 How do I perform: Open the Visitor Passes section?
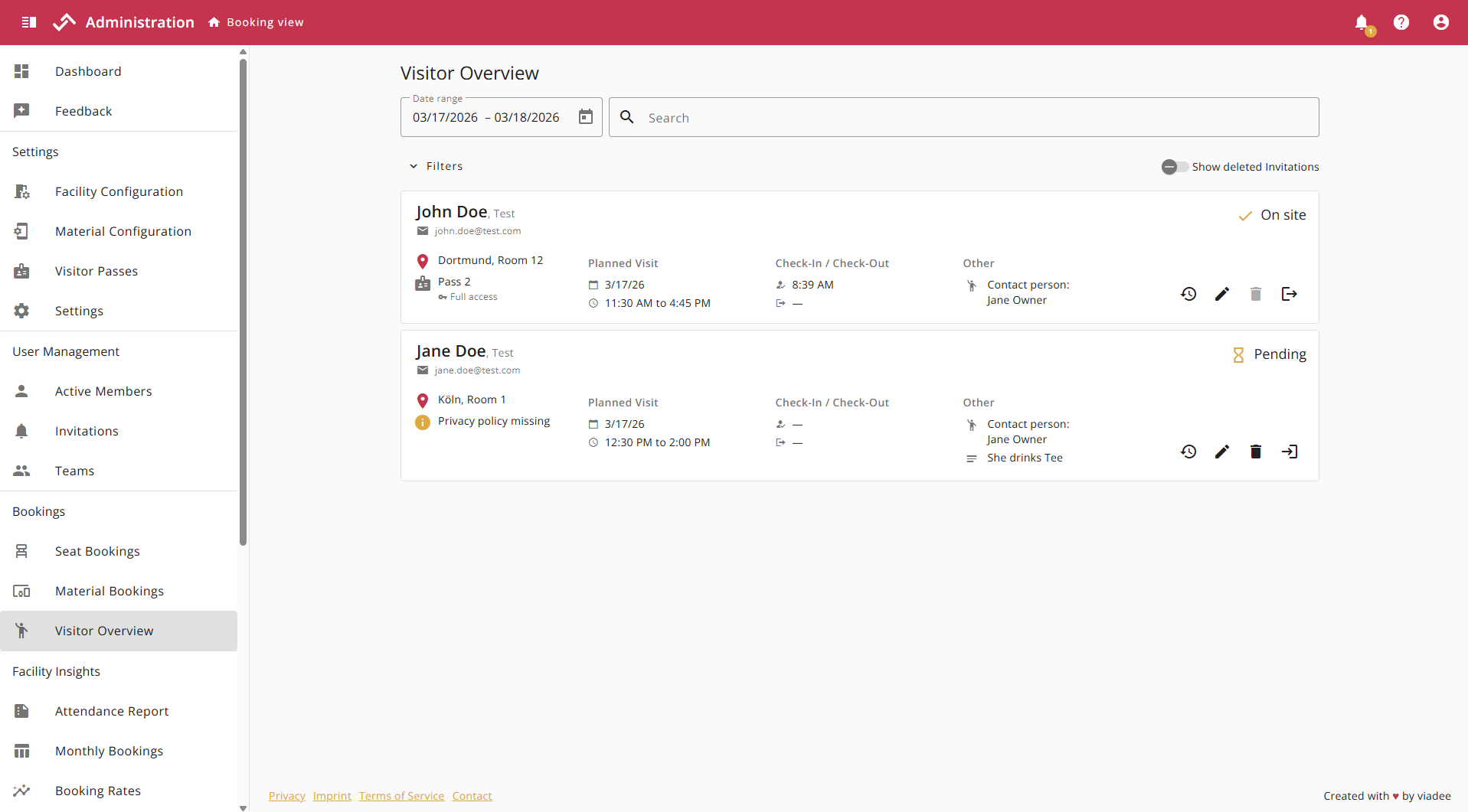point(96,271)
